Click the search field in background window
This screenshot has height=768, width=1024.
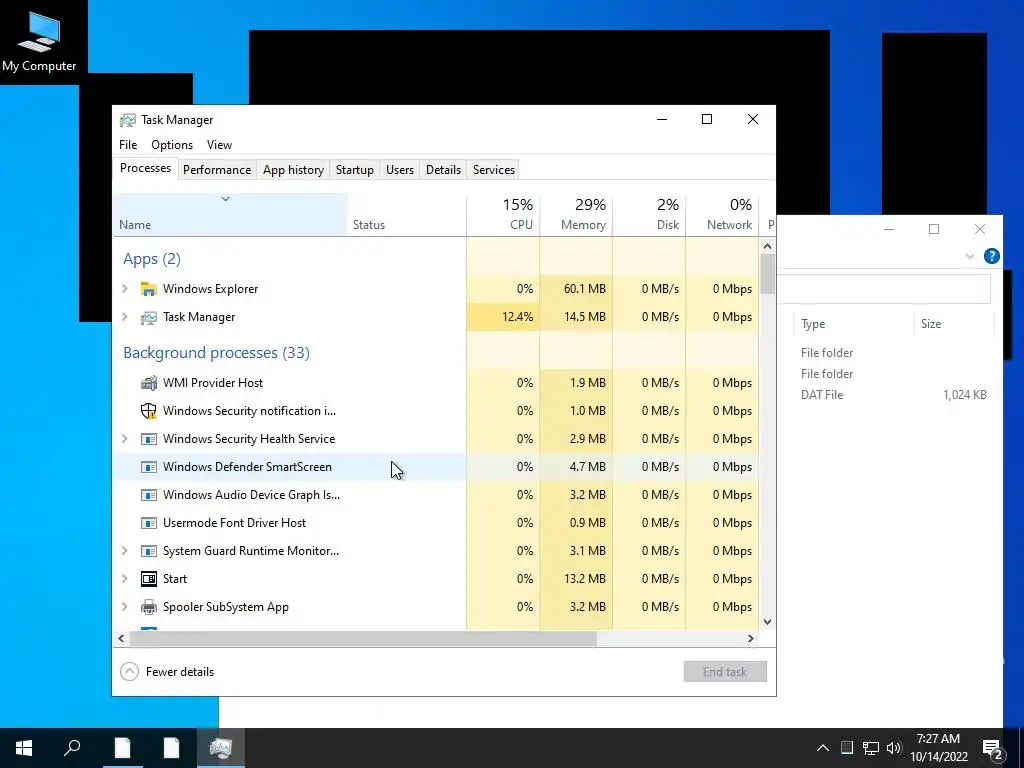point(885,289)
